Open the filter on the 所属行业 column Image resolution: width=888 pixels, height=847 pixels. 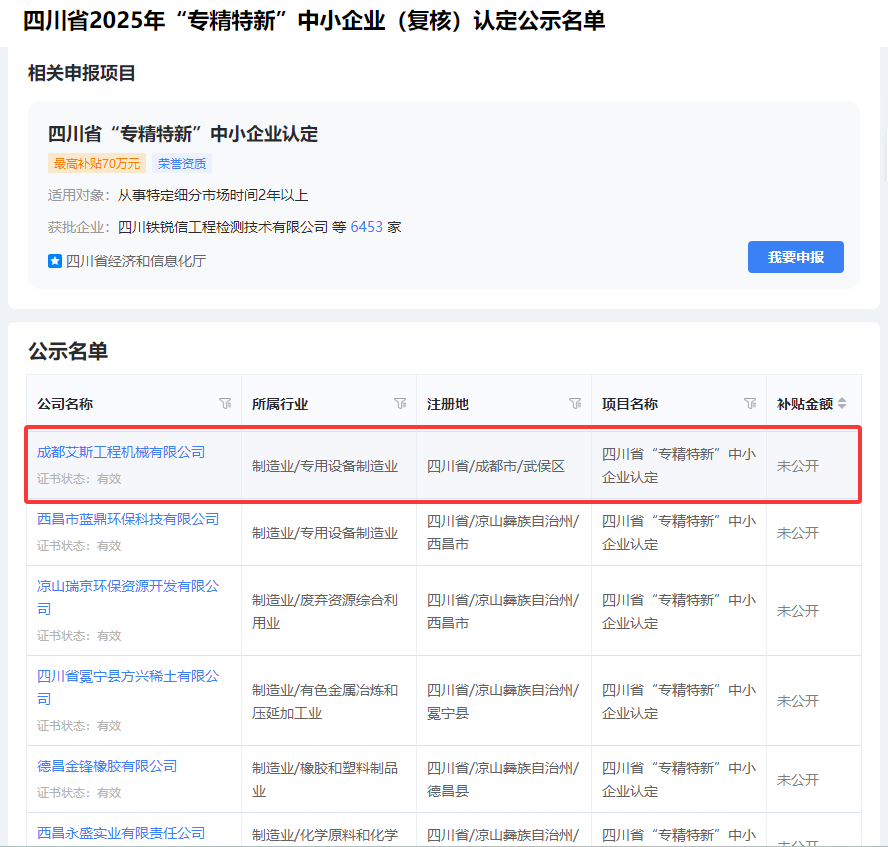(x=400, y=404)
